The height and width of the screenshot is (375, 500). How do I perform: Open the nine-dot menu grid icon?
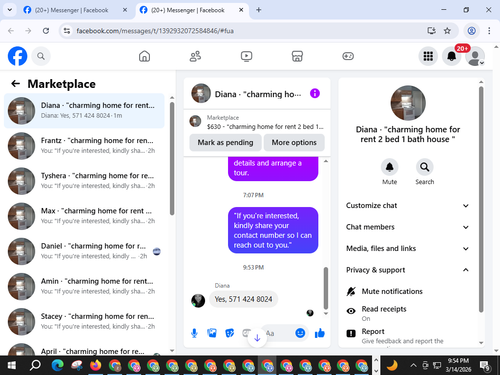[428, 56]
